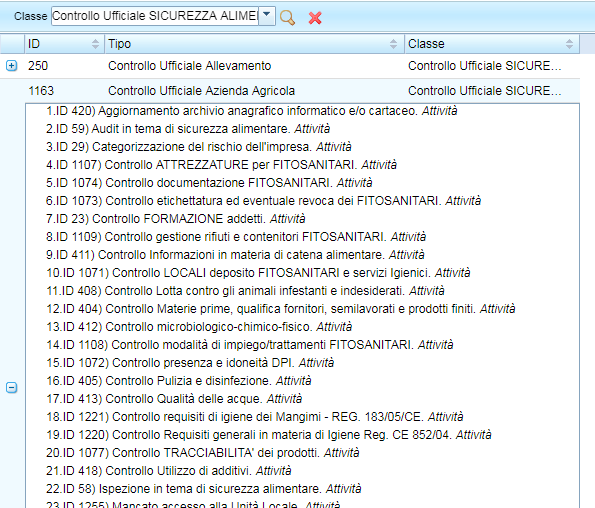Click the magnifying glass search icon
Screen dimensions: 595x508
coord(287,17)
